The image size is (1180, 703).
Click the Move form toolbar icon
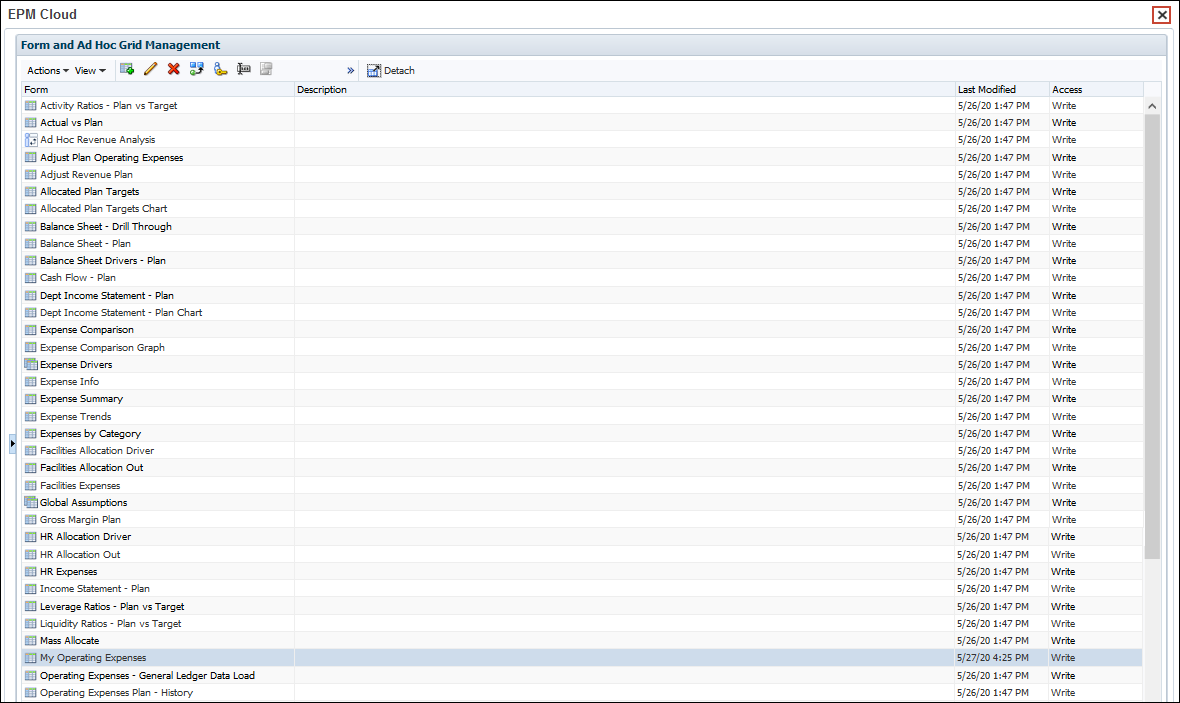pyautogui.click(x=197, y=69)
